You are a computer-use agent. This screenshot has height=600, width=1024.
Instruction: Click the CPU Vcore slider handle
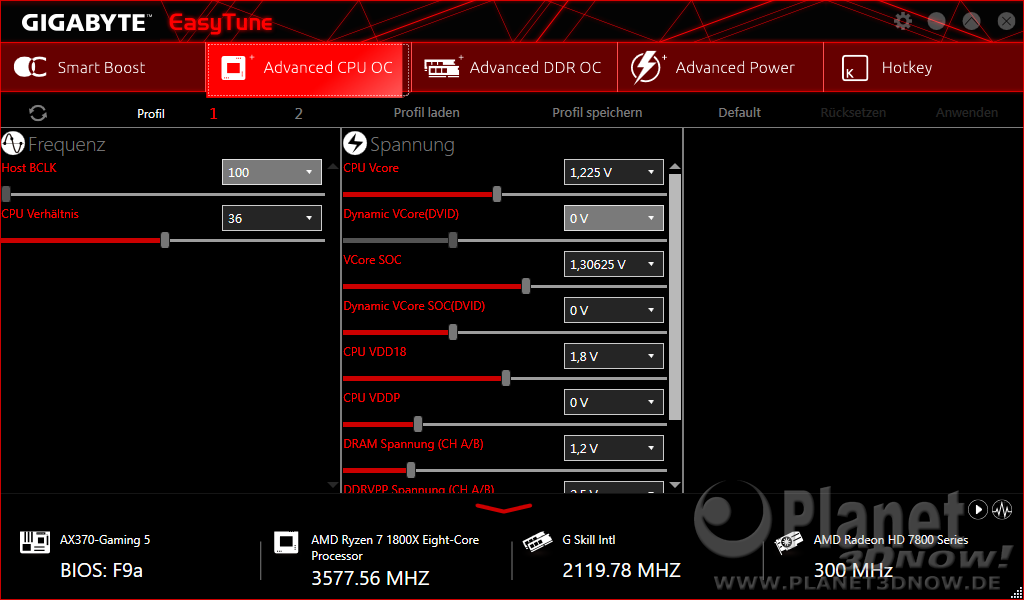[497, 194]
